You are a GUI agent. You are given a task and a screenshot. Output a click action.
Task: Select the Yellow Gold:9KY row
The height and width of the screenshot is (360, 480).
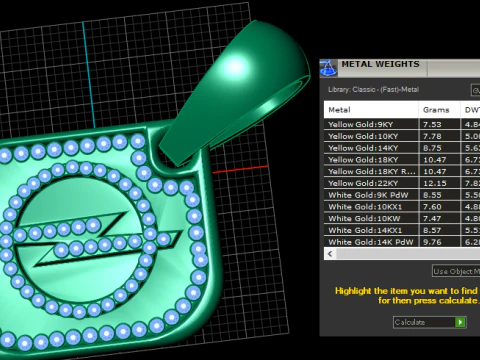[402, 124]
